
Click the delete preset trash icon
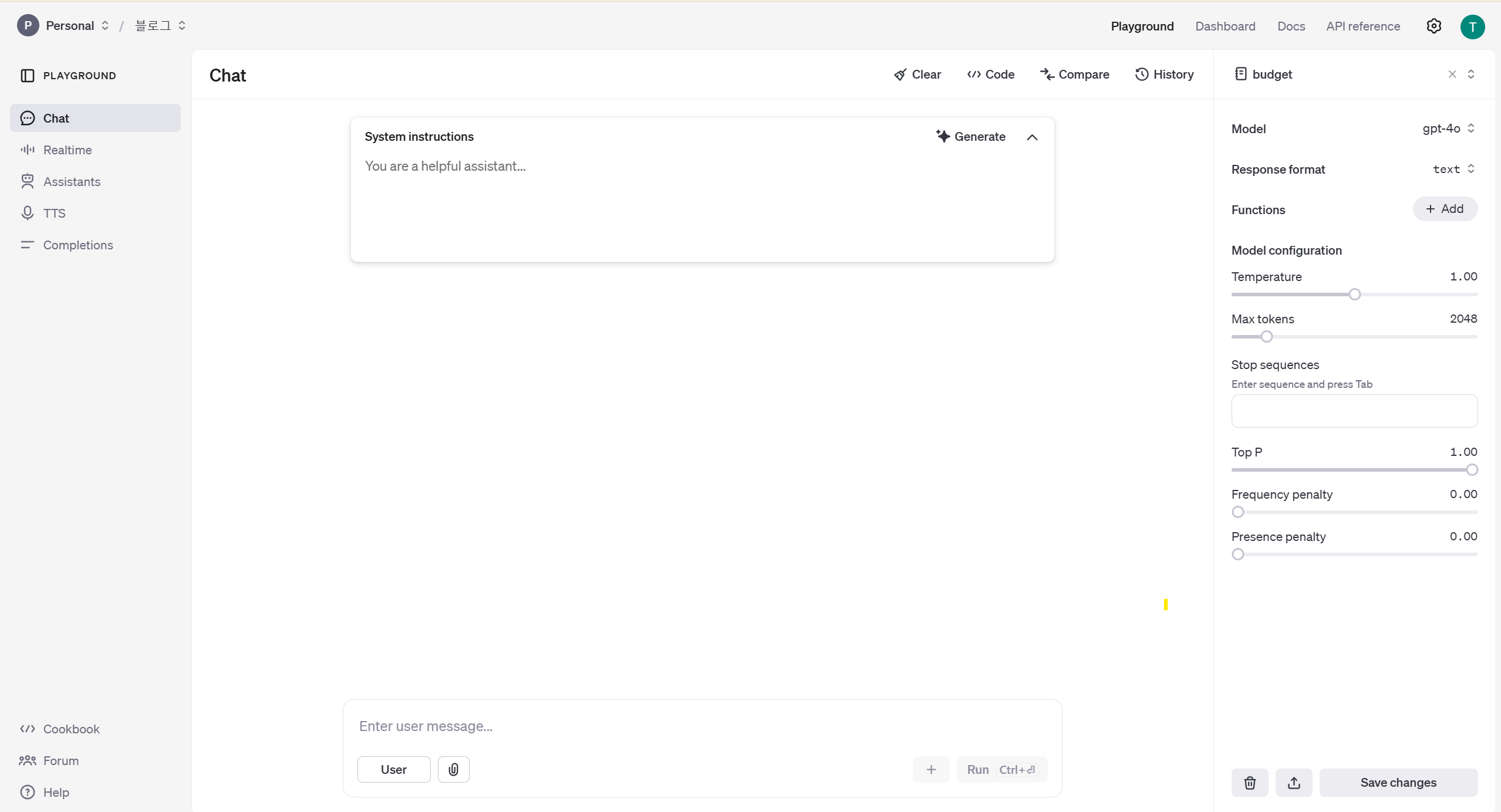1250,783
